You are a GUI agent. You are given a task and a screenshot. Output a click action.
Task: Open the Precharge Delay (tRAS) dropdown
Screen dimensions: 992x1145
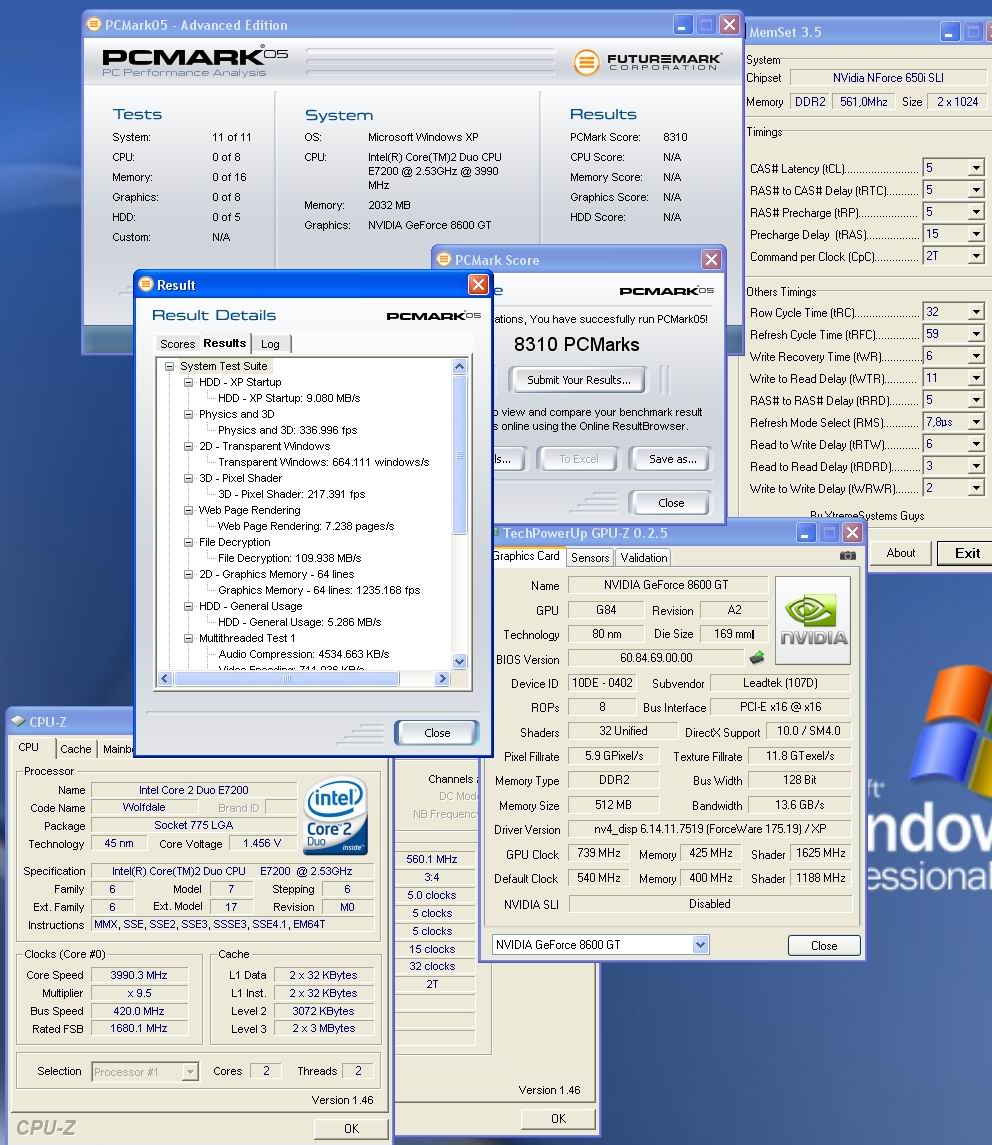[976, 234]
